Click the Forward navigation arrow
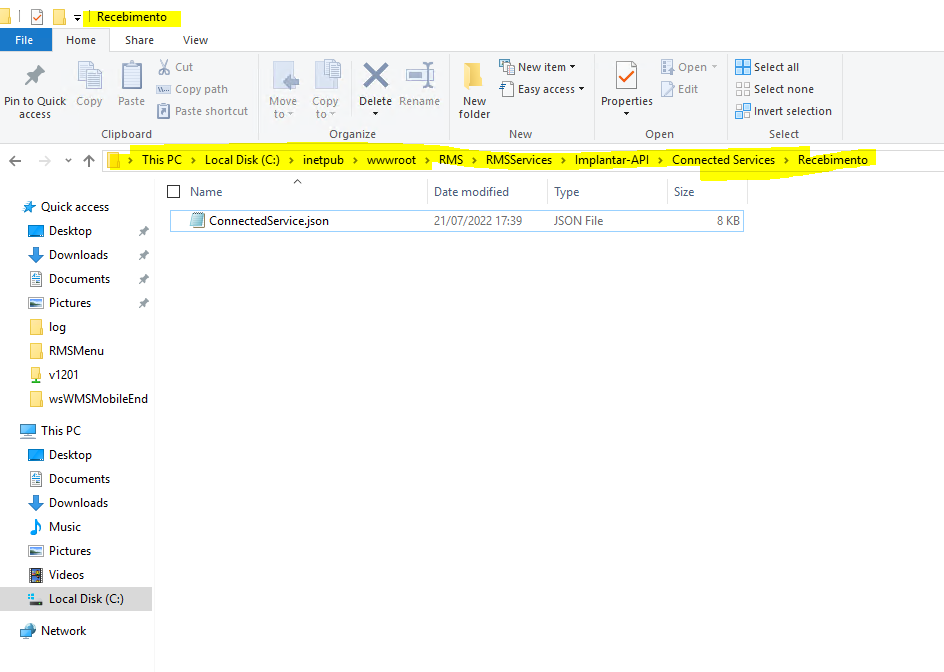Viewport: 944px width, 672px height. (x=45, y=161)
